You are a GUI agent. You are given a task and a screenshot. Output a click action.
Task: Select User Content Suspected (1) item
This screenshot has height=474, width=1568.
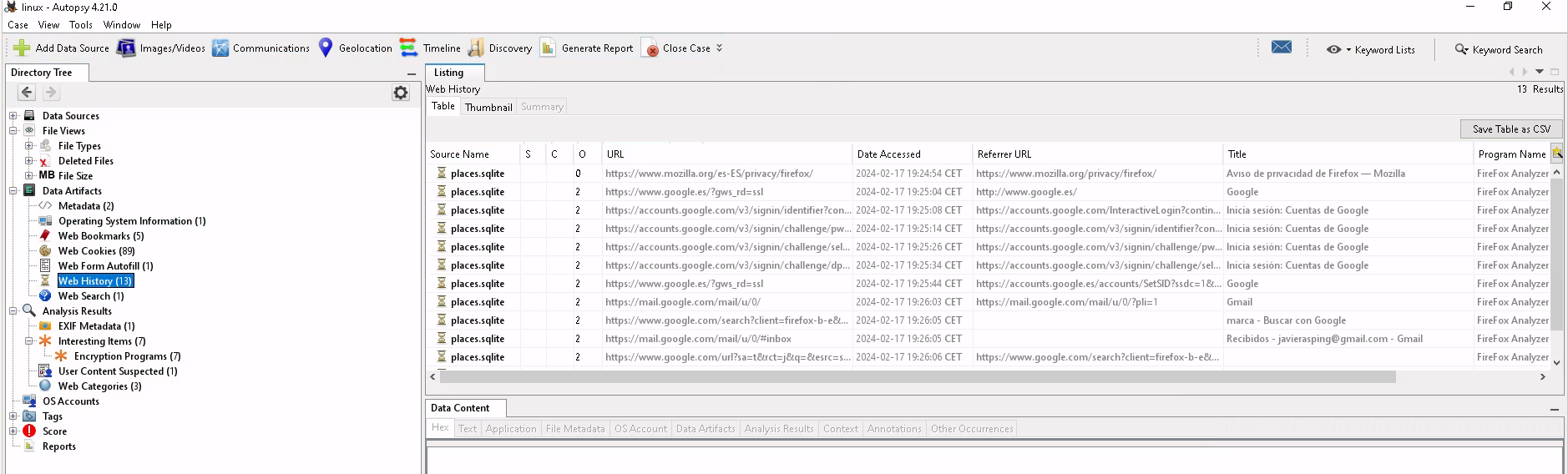pyautogui.click(x=118, y=371)
